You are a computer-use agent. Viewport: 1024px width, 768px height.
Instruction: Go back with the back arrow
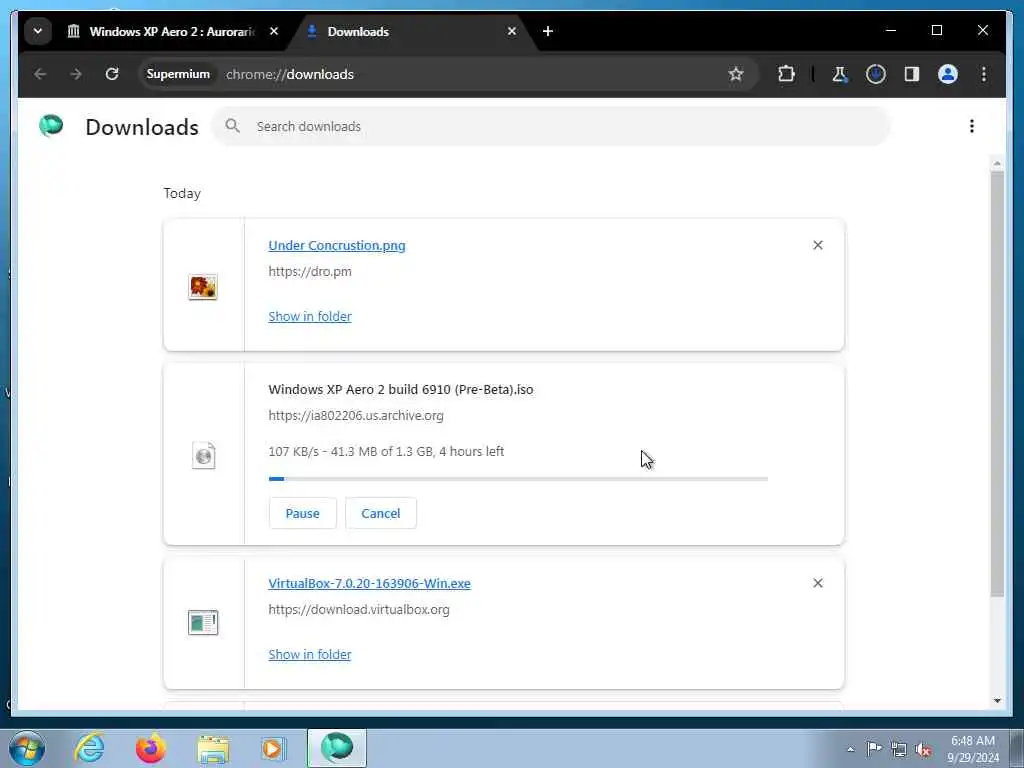tap(40, 74)
